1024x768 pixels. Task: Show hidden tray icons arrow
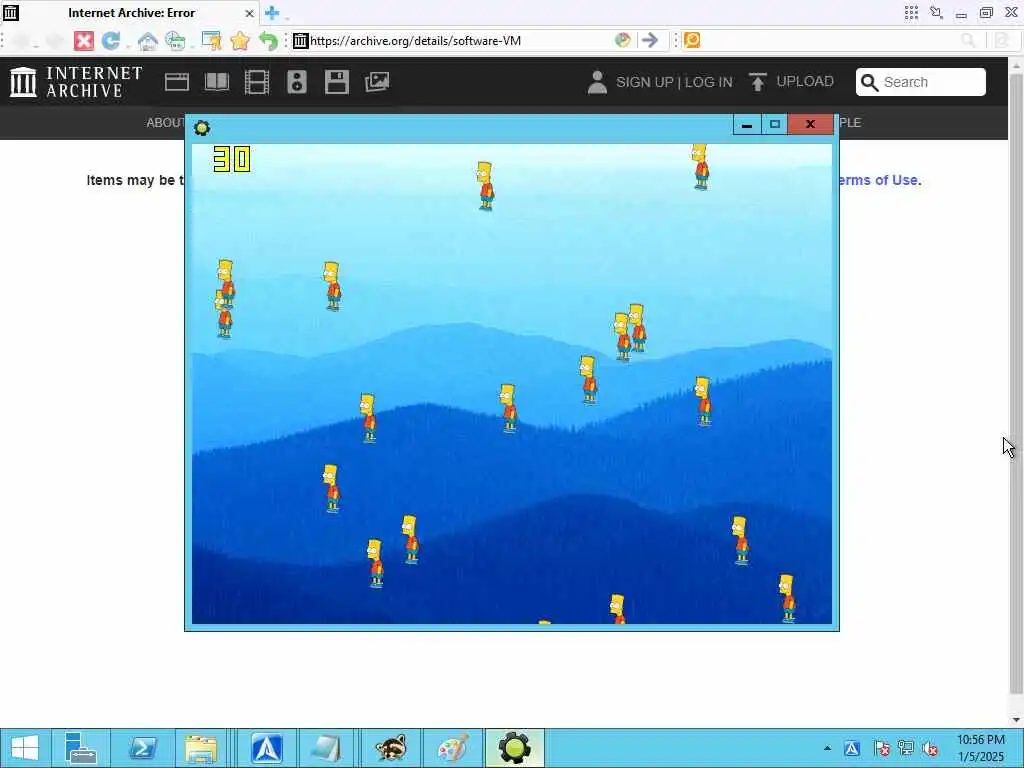827,748
